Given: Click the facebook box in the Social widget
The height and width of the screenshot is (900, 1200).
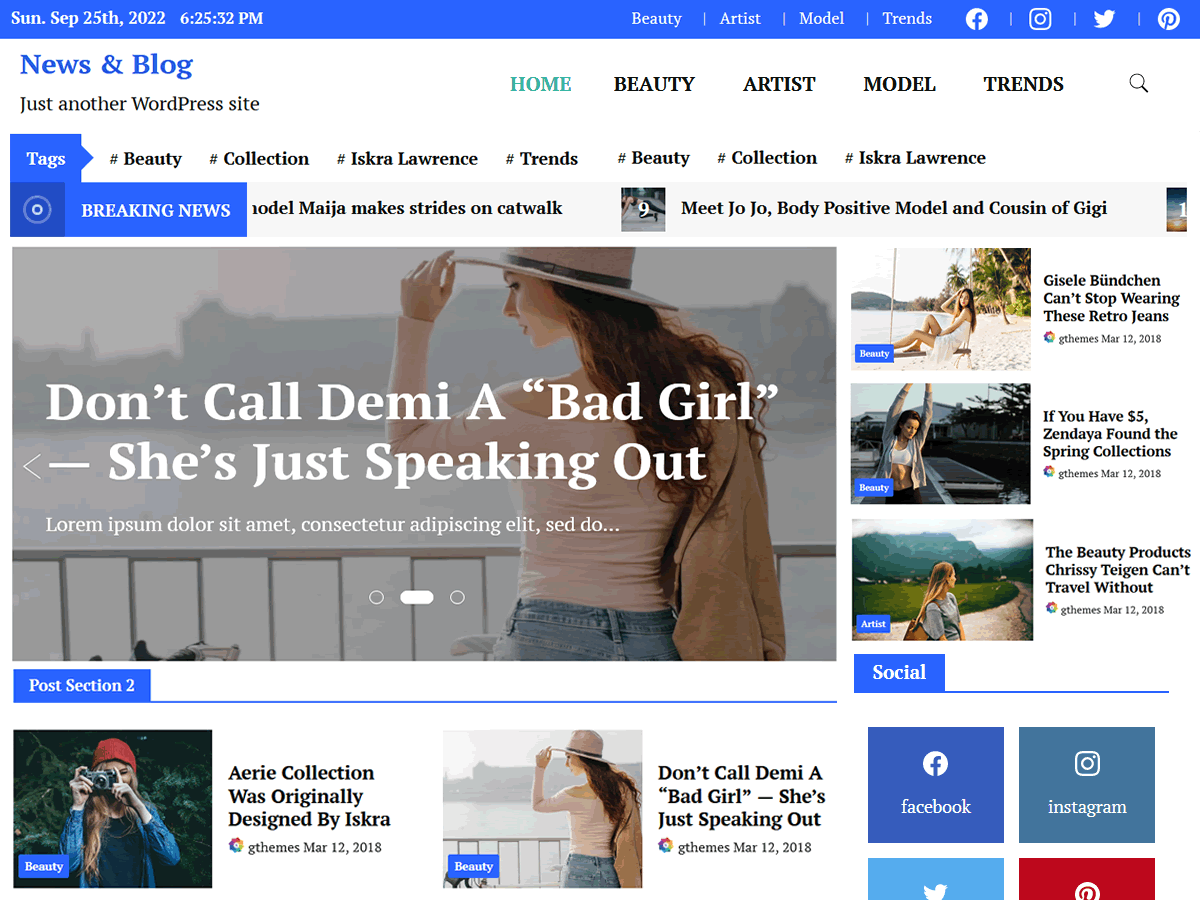Looking at the screenshot, I should (x=935, y=784).
